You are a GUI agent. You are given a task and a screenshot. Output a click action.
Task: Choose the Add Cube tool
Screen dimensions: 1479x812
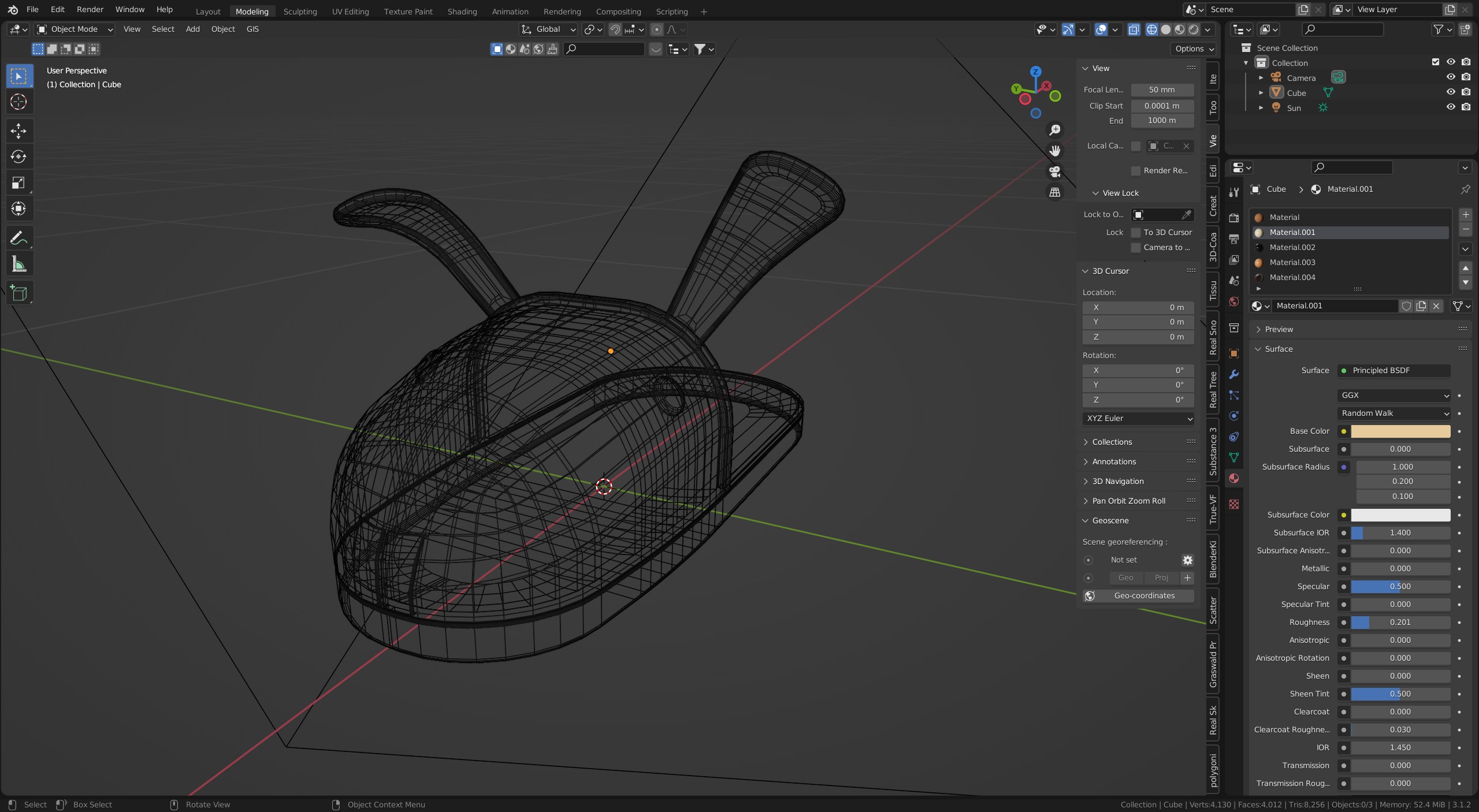[18, 293]
